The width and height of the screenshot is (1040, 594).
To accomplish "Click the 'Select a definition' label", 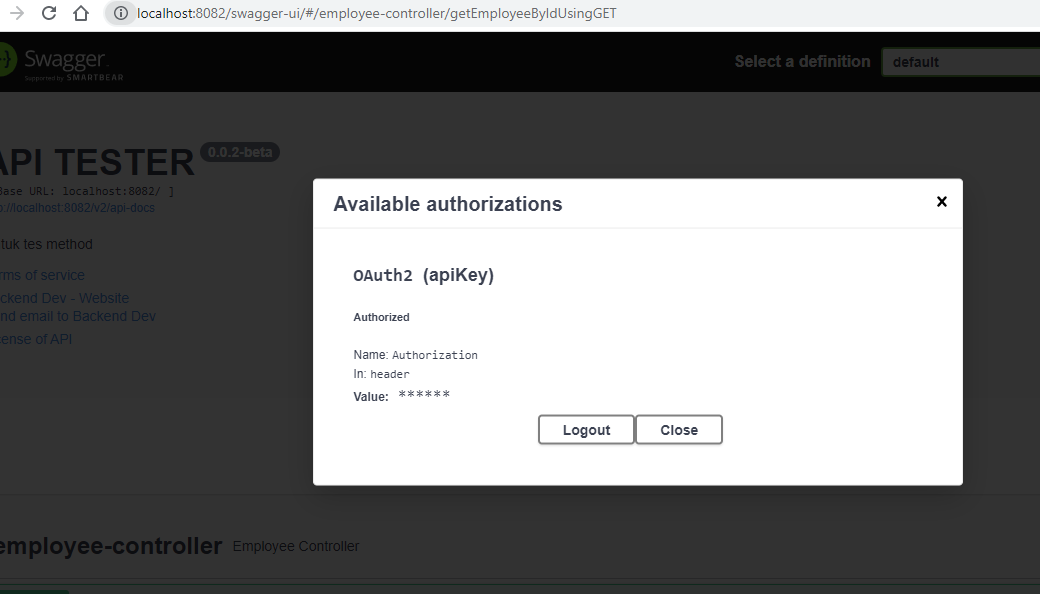I will pos(803,62).
